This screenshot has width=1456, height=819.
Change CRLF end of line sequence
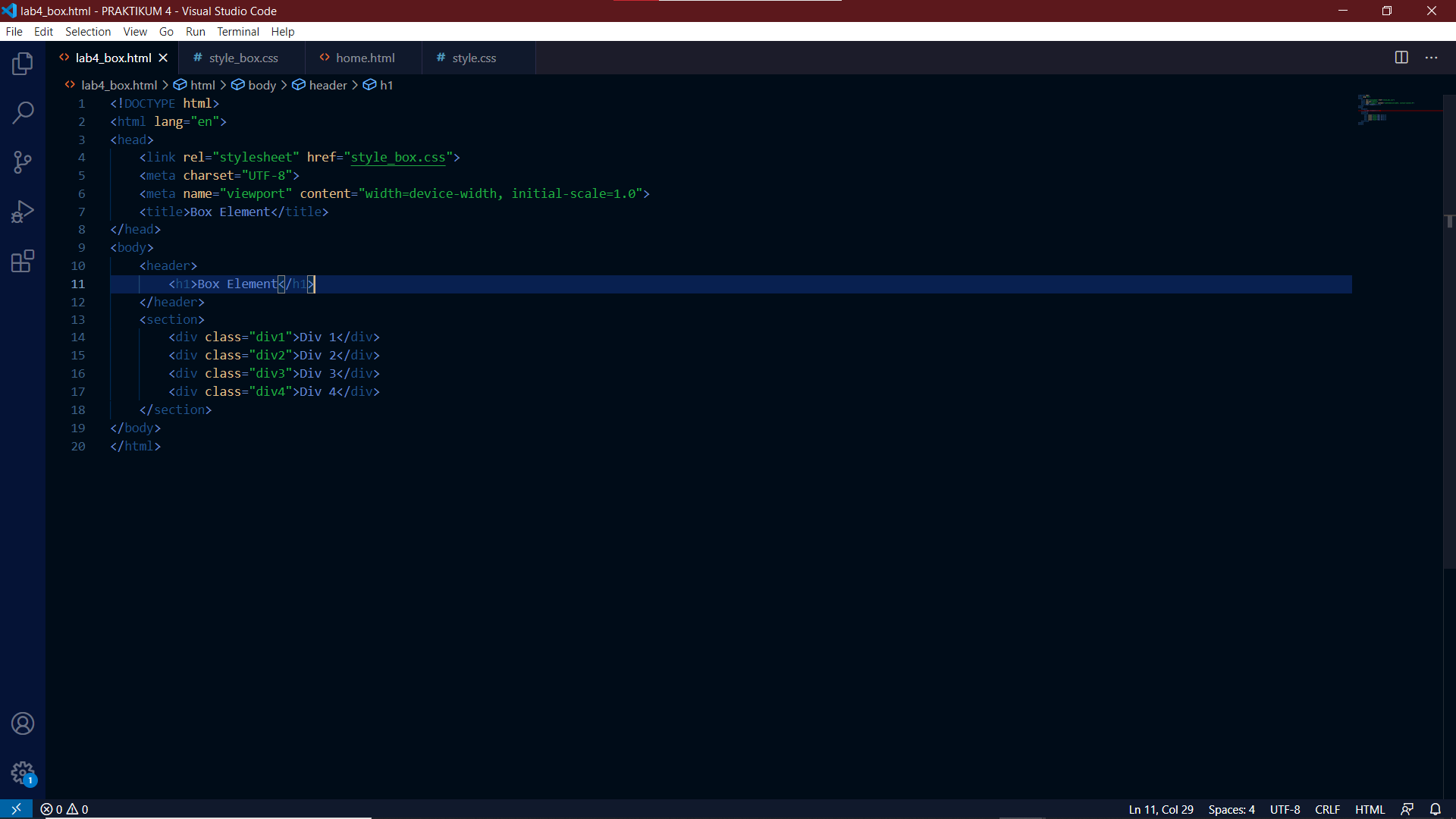[1327, 809]
